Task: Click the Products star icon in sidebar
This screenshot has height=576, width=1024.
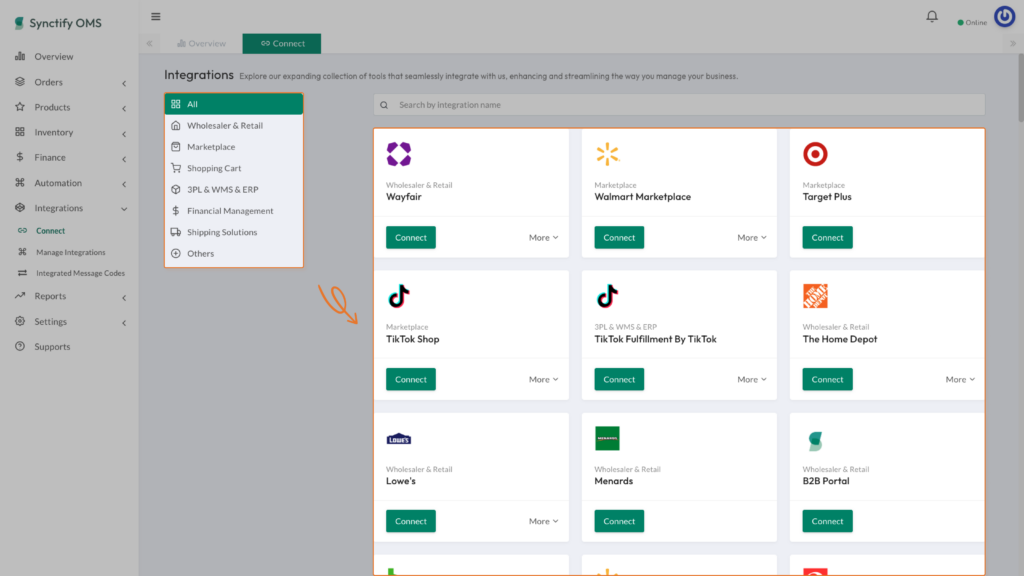Action: point(20,106)
